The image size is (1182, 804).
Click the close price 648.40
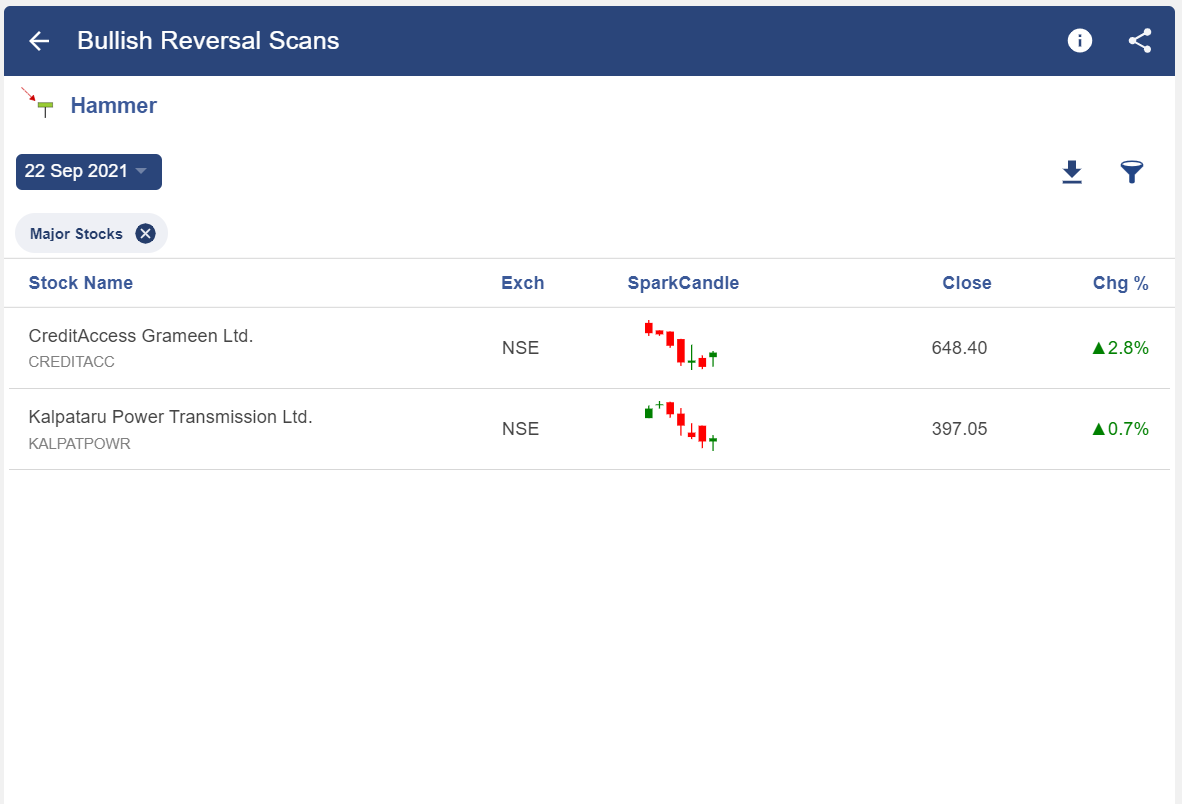[959, 347]
